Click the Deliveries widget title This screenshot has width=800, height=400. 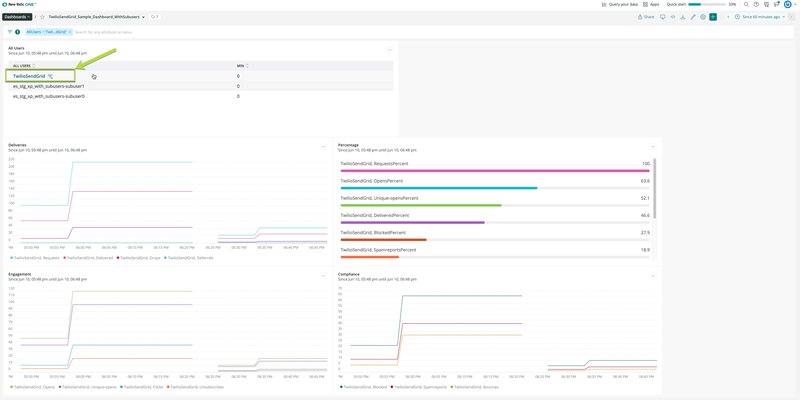(17, 145)
